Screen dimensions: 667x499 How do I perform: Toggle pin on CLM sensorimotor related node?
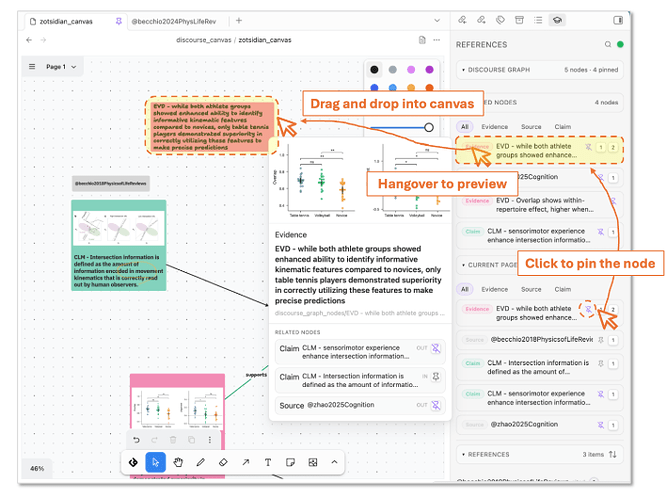[x=436, y=348]
